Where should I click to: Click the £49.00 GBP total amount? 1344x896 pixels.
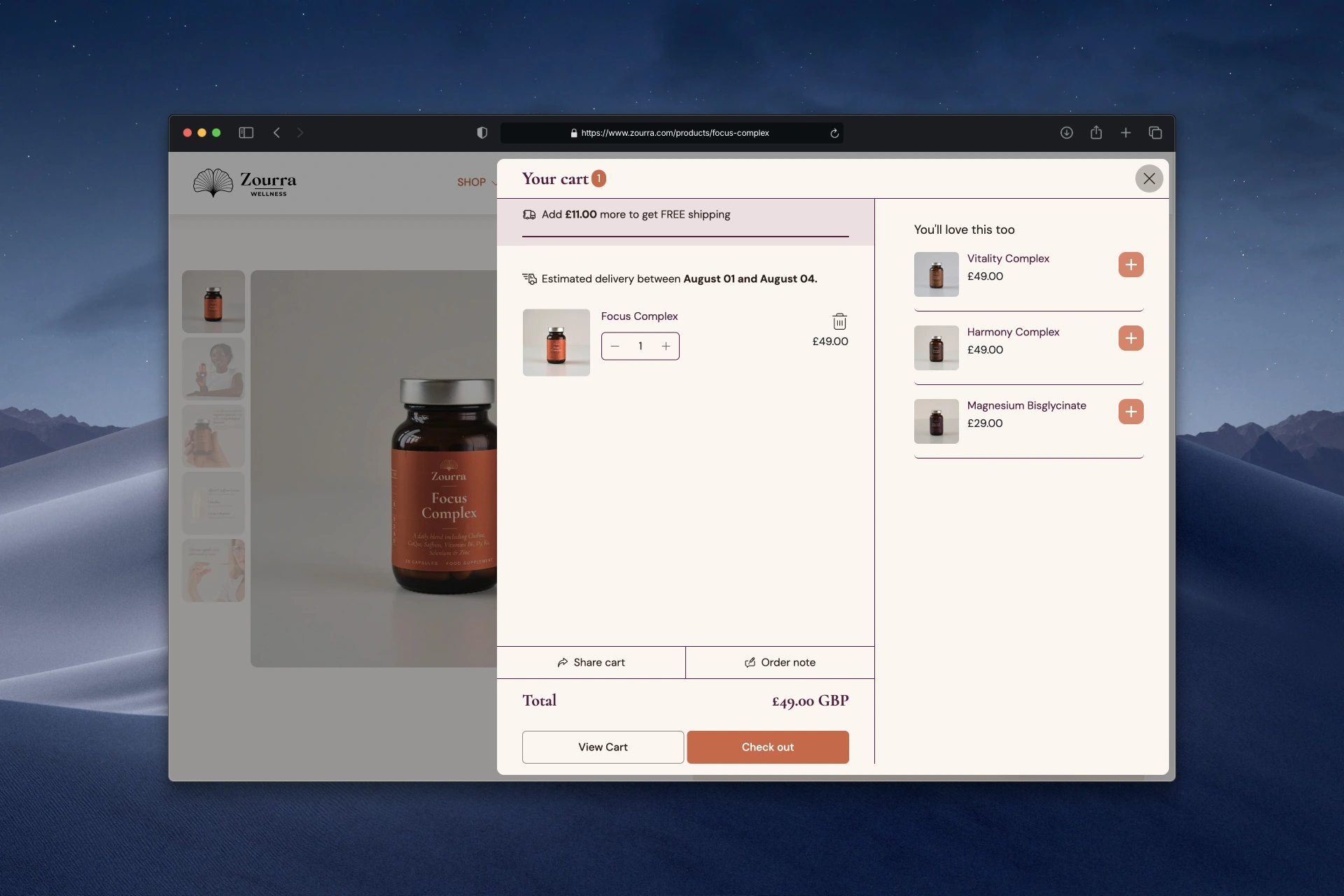(810, 701)
